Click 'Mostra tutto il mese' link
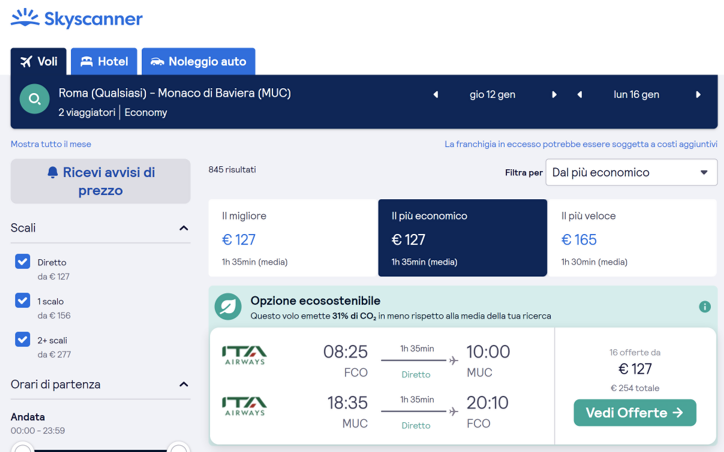 click(x=51, y=144)
